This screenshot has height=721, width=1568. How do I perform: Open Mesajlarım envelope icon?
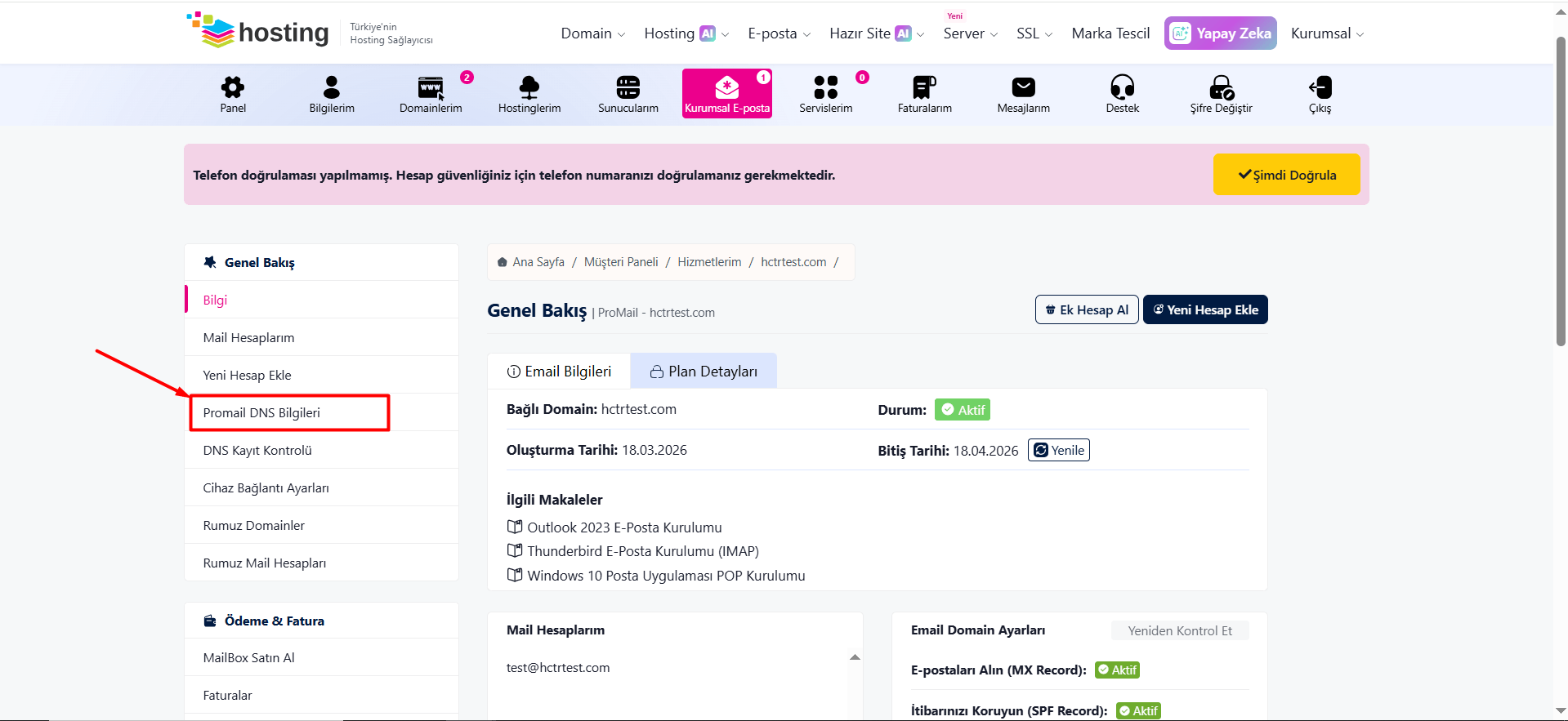click(1024, 87)
